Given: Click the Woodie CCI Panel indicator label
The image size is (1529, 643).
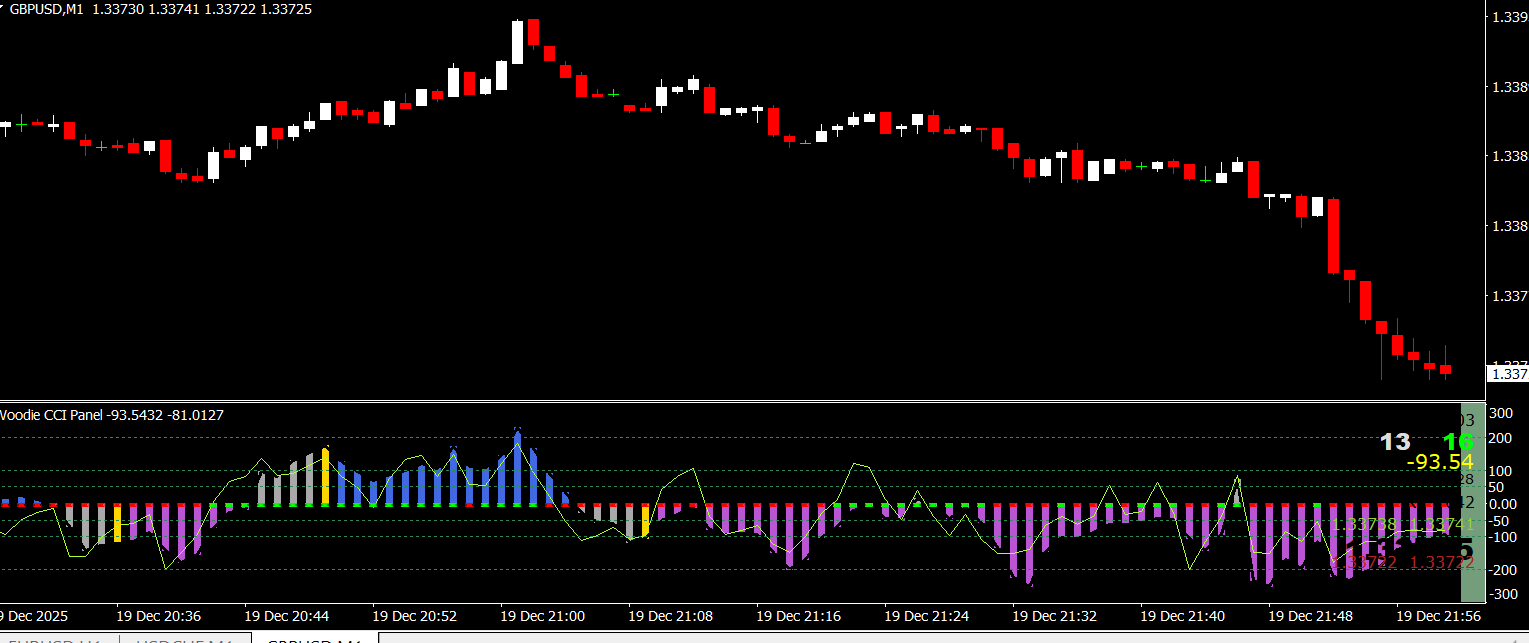Looking at the screenshot, I should (51, 415).
